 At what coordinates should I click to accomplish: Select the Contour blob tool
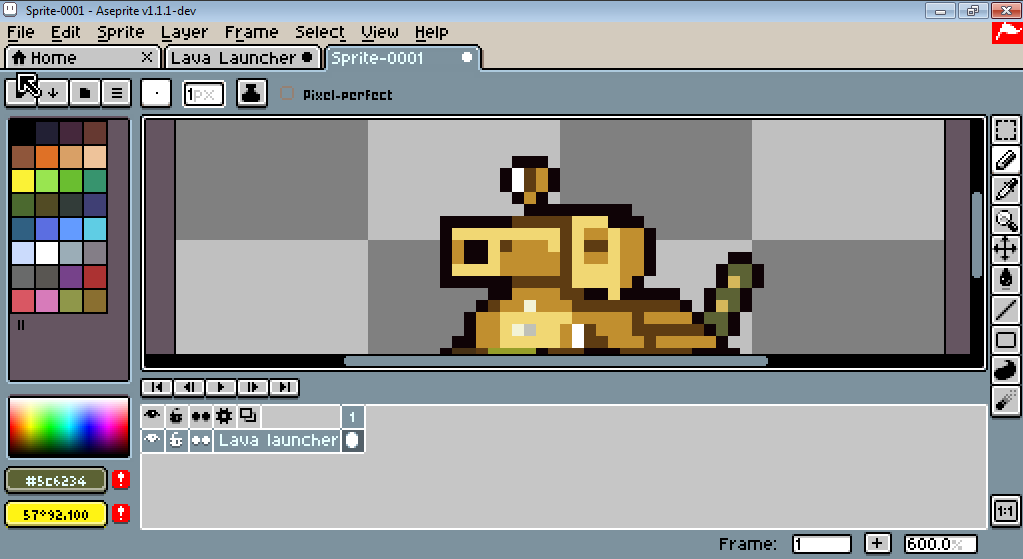1005,369
